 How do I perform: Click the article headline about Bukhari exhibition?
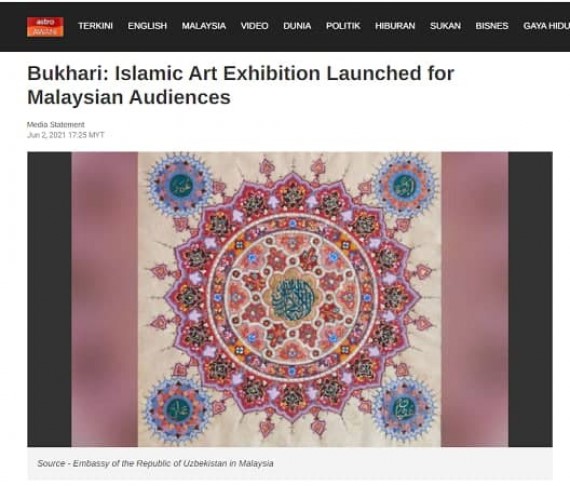[241, 85]
